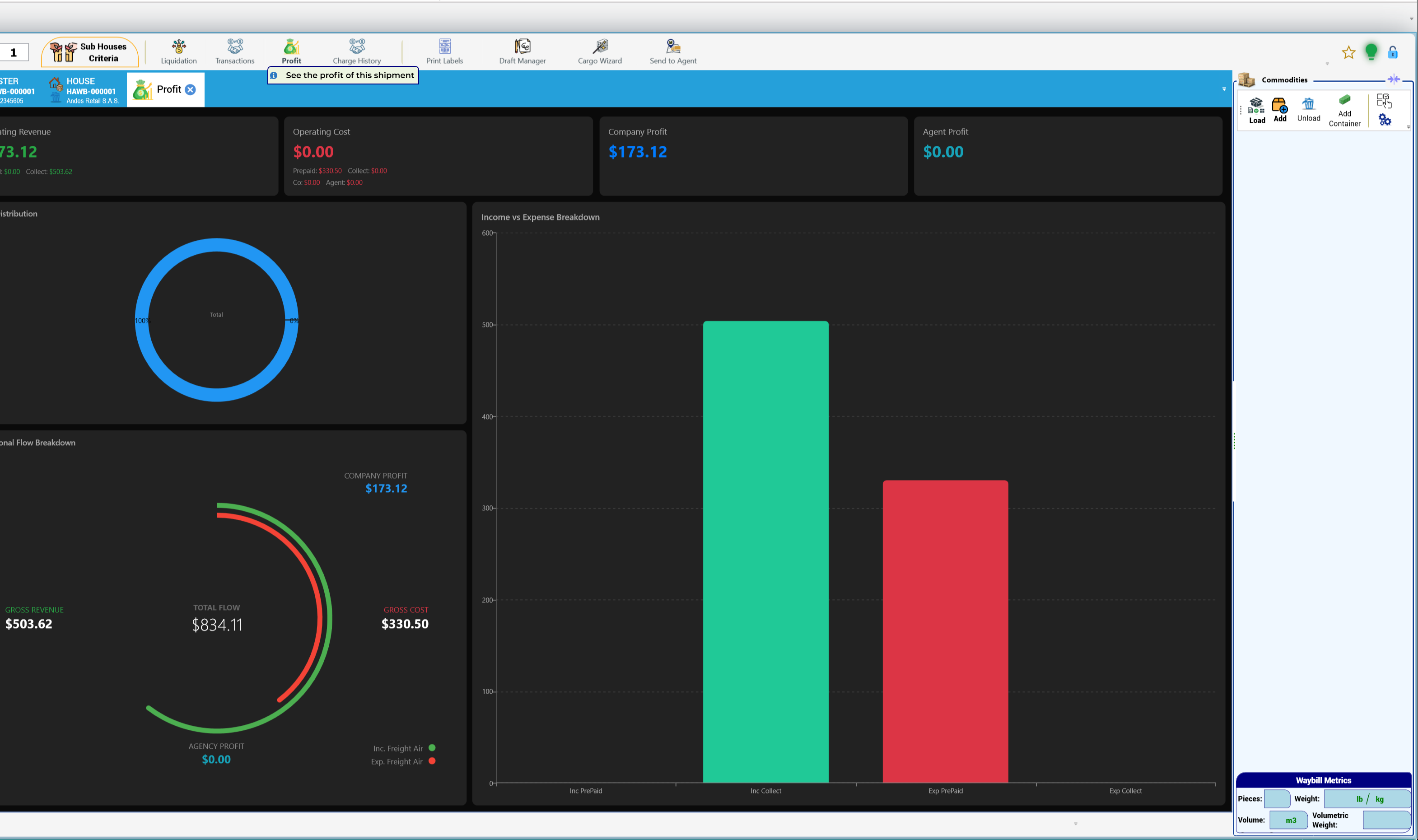The height and width of the screenshot is (840, 1418).
Task: Click the green light bulb icon
Action: [1371, 52]
